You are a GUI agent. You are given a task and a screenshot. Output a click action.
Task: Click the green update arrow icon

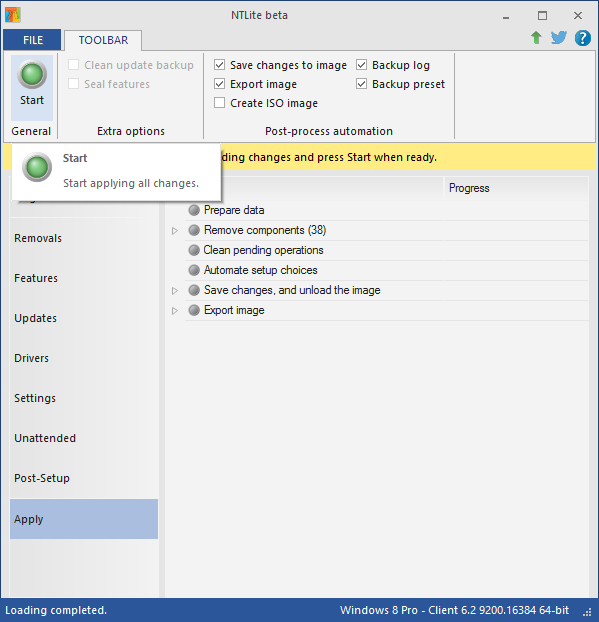[x=536, y=38]
